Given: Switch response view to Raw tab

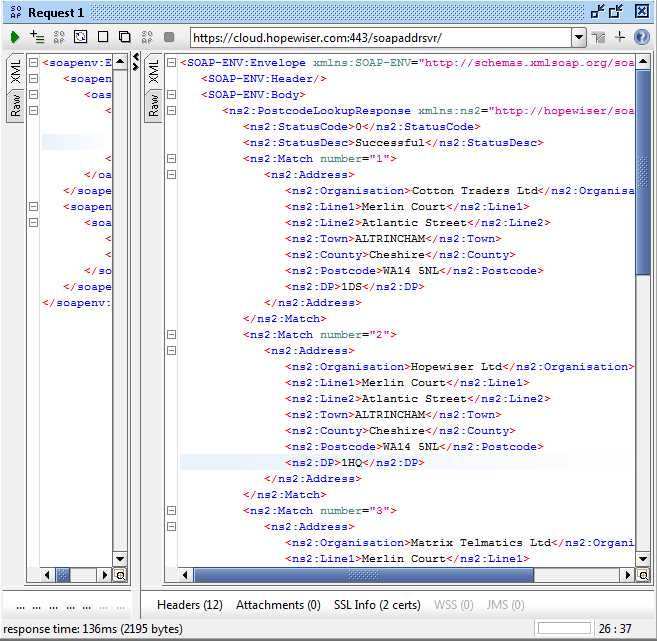Looking at the screenshot, I should [154, 105].
